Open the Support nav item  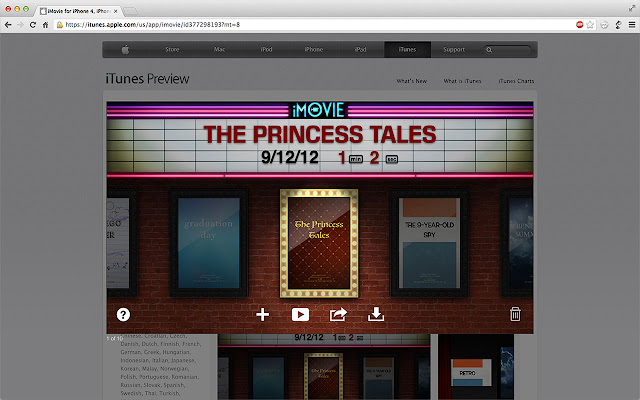coord(454,49)
